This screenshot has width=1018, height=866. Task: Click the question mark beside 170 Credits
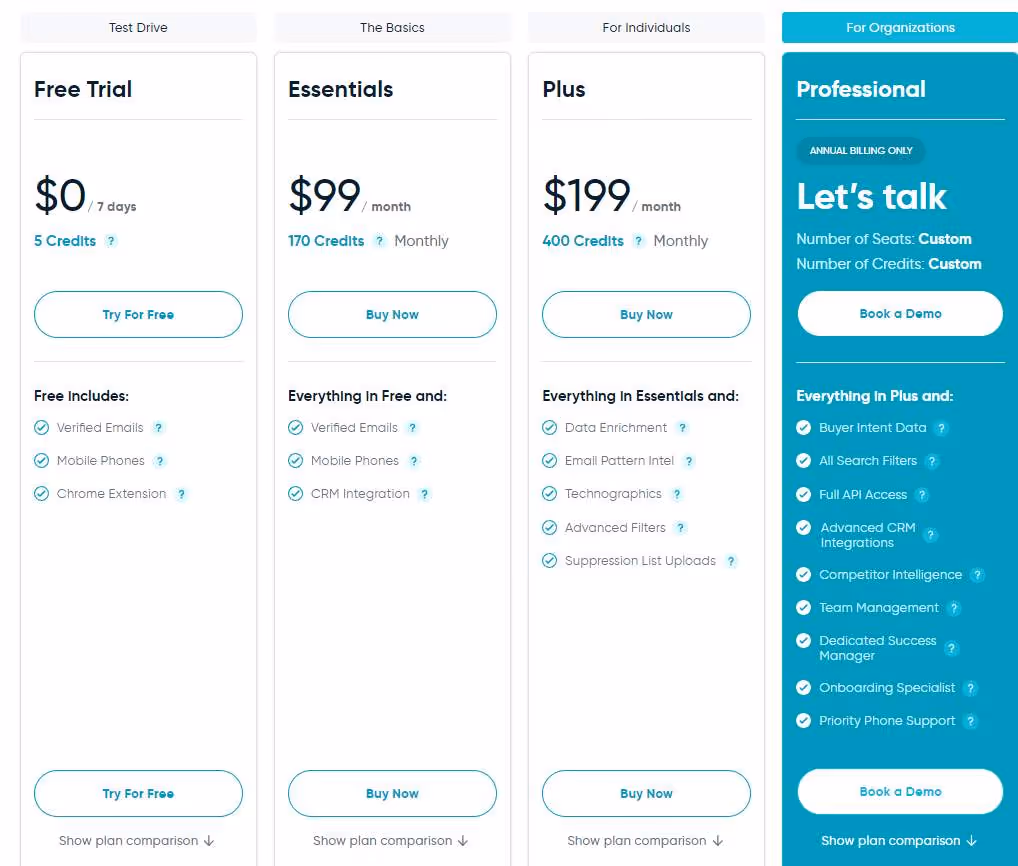tap(380, 240)
